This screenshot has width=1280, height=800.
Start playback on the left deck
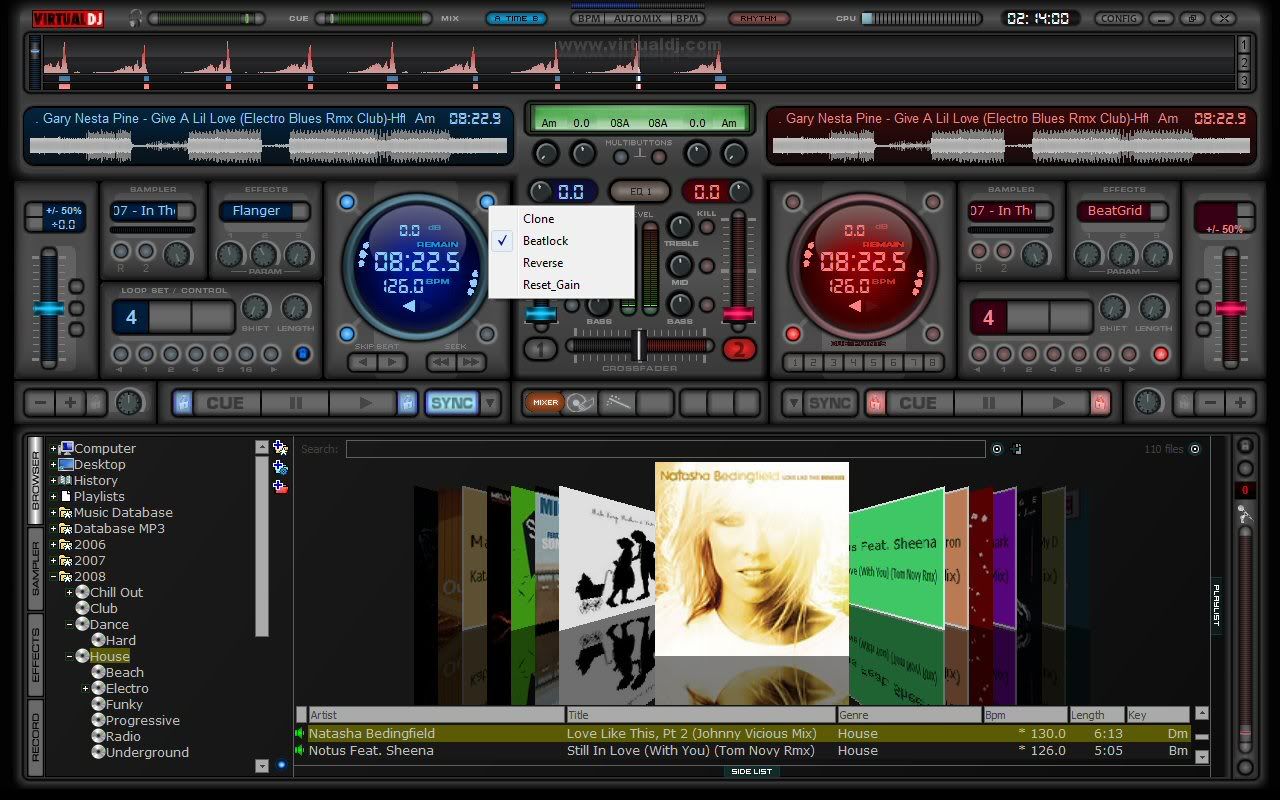[365, 403]
